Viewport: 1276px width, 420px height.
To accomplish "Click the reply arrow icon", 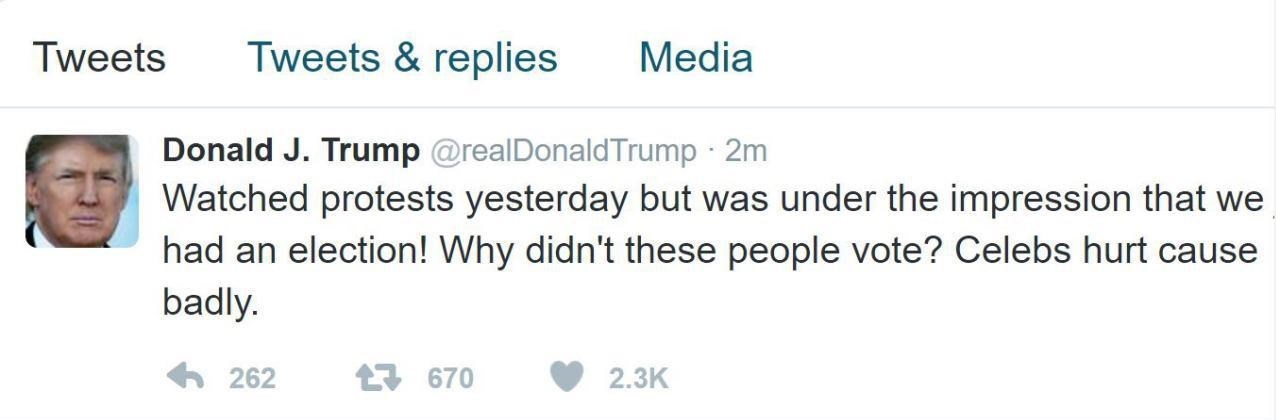I will pos(184,377).
